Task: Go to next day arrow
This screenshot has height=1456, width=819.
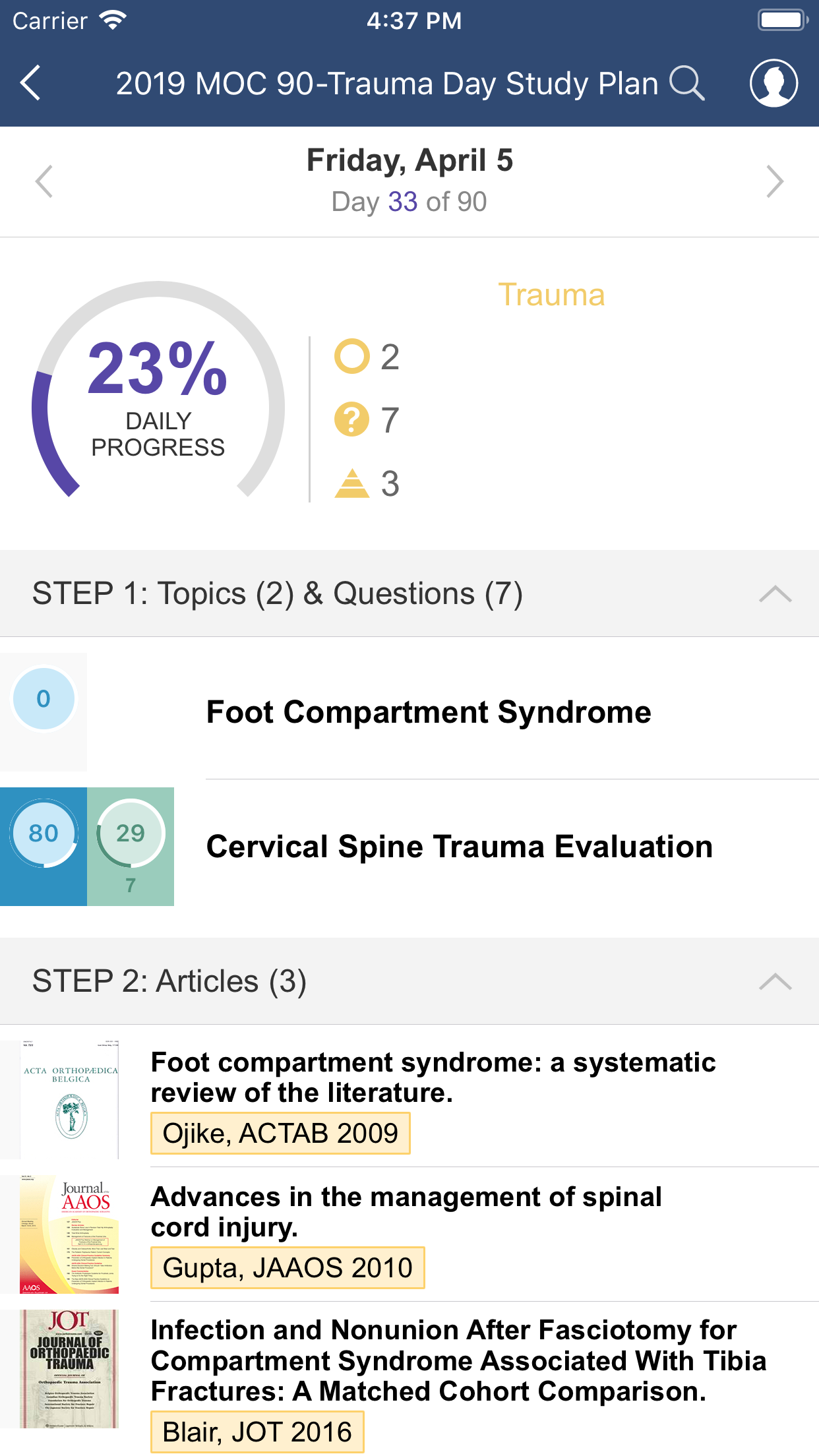Action: tap(775, 181)
